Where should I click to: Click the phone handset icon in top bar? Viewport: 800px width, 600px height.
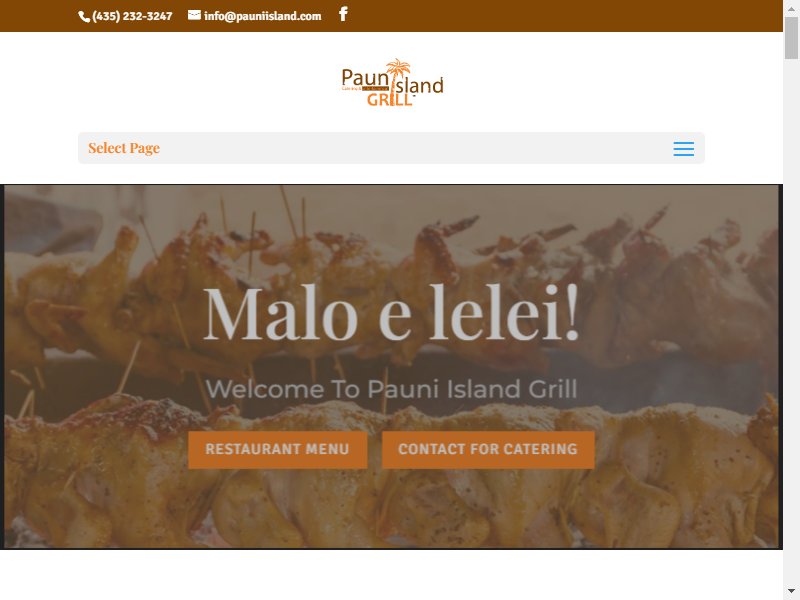84,17
